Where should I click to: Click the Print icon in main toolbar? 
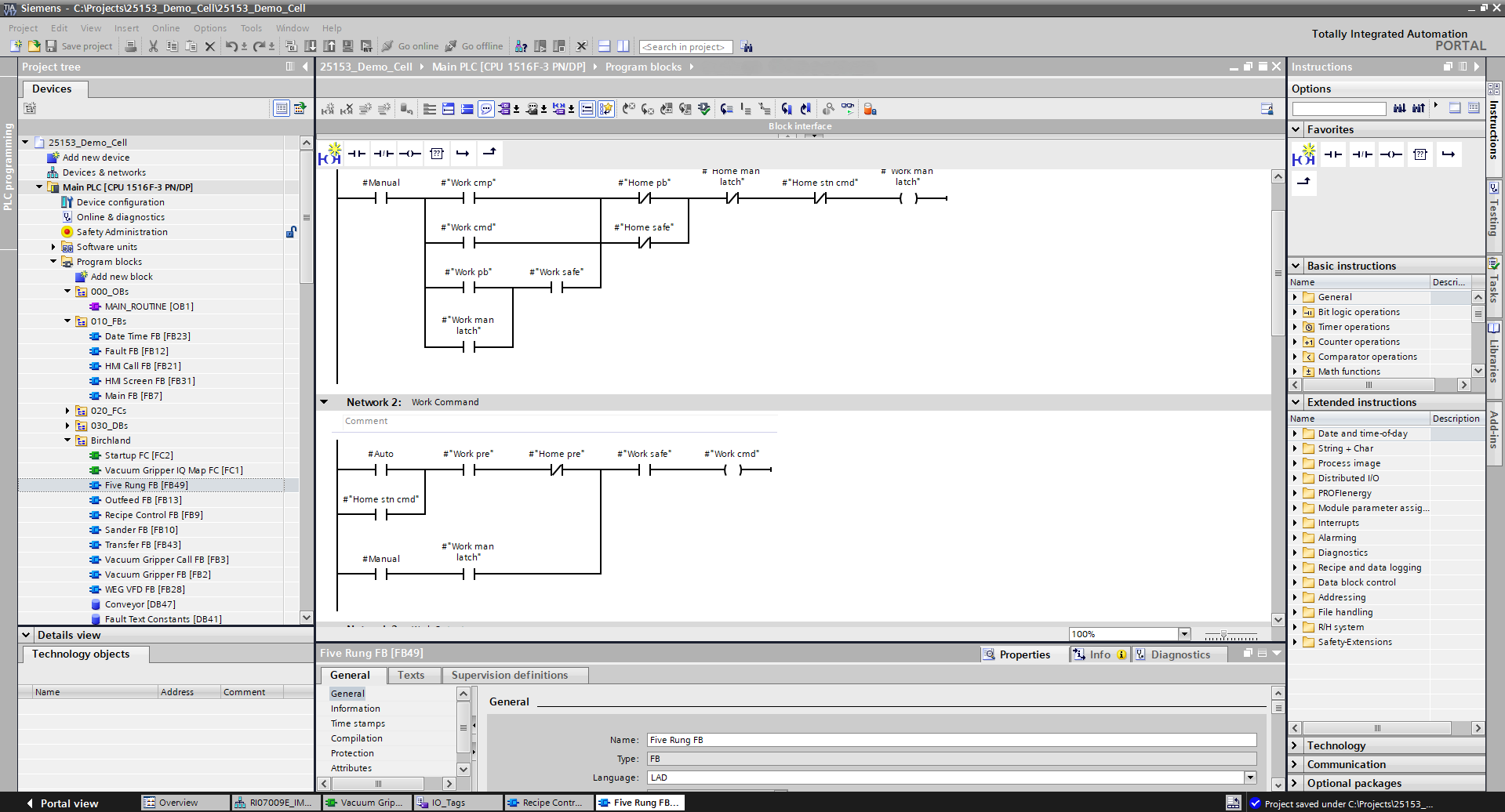coord(131,46)
